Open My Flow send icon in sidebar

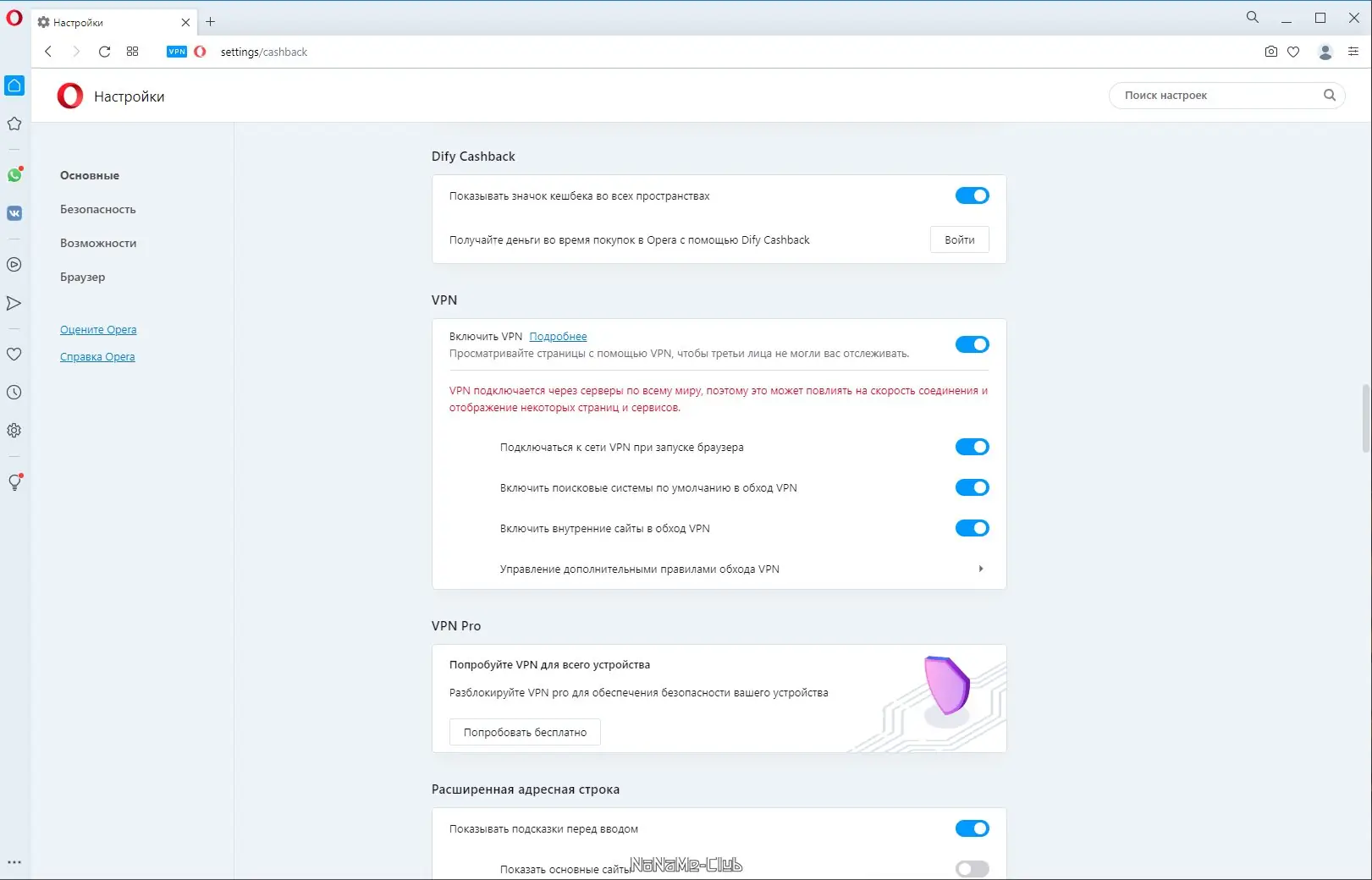[14, 303]
